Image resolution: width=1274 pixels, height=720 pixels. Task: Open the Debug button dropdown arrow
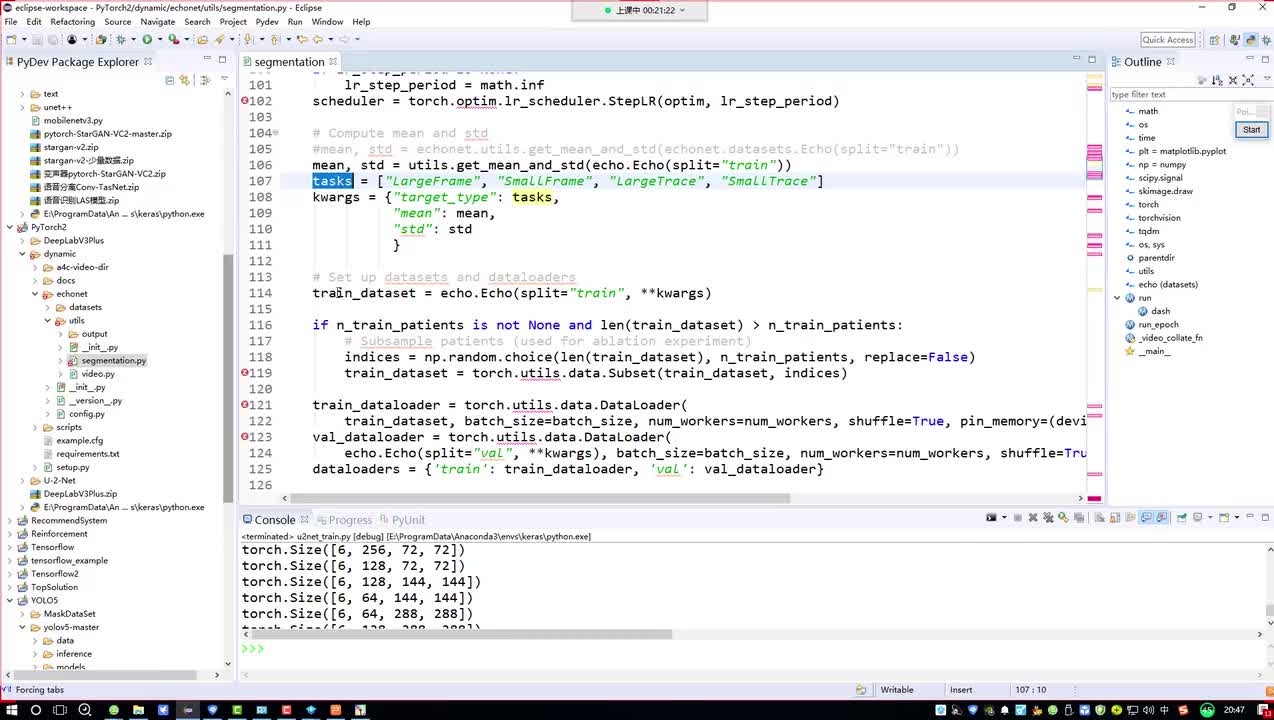coord(133,40)
